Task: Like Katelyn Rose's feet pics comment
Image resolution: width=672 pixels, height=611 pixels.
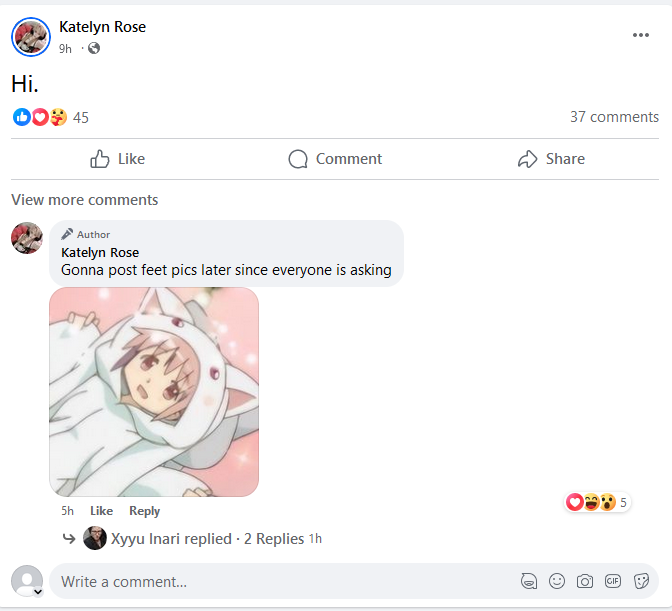Action: click(101, 511)
